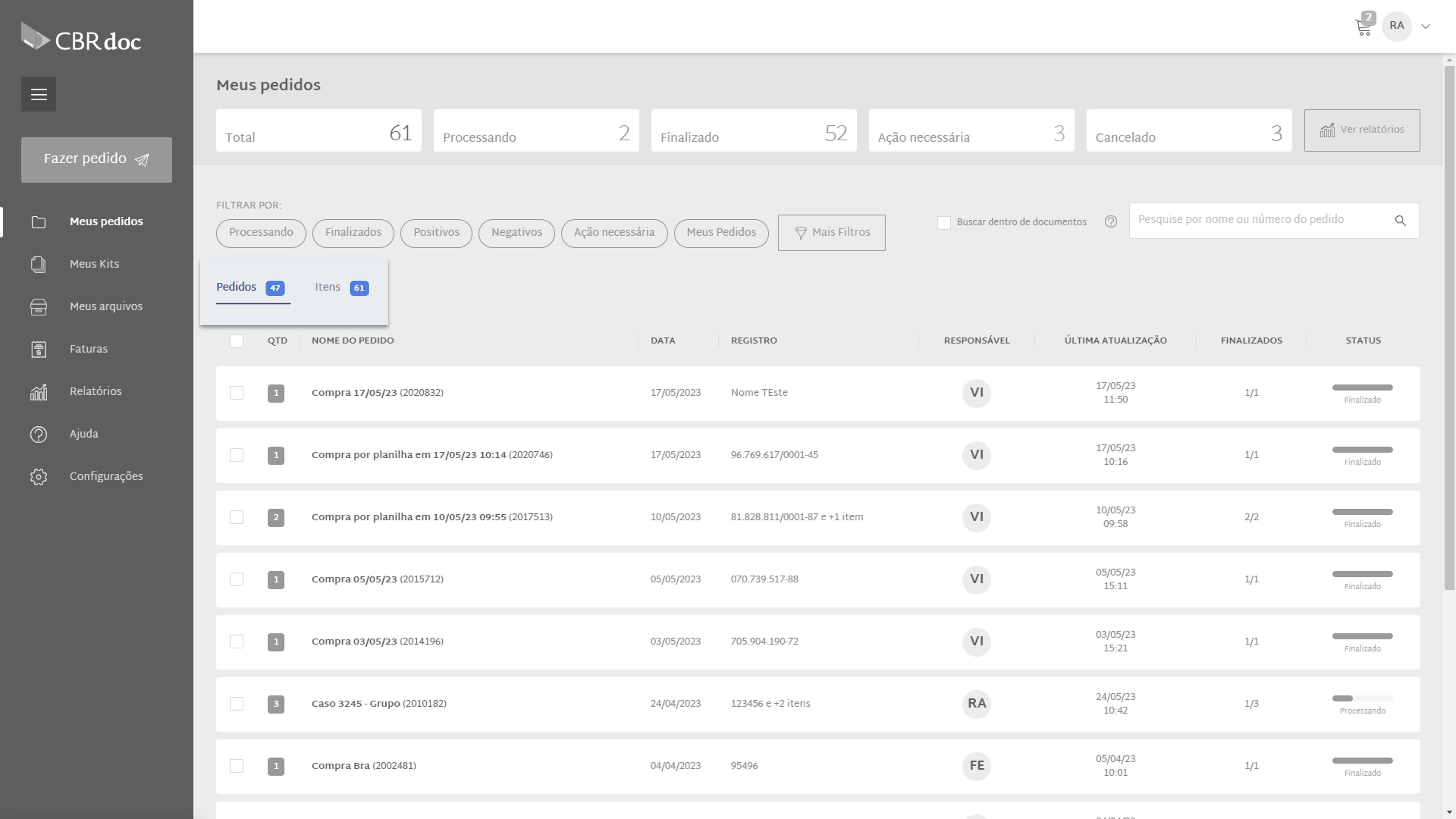Screen dimensions: 1456x819
Task: Apply the Negativos filter chip
Action: pos(517,233)
